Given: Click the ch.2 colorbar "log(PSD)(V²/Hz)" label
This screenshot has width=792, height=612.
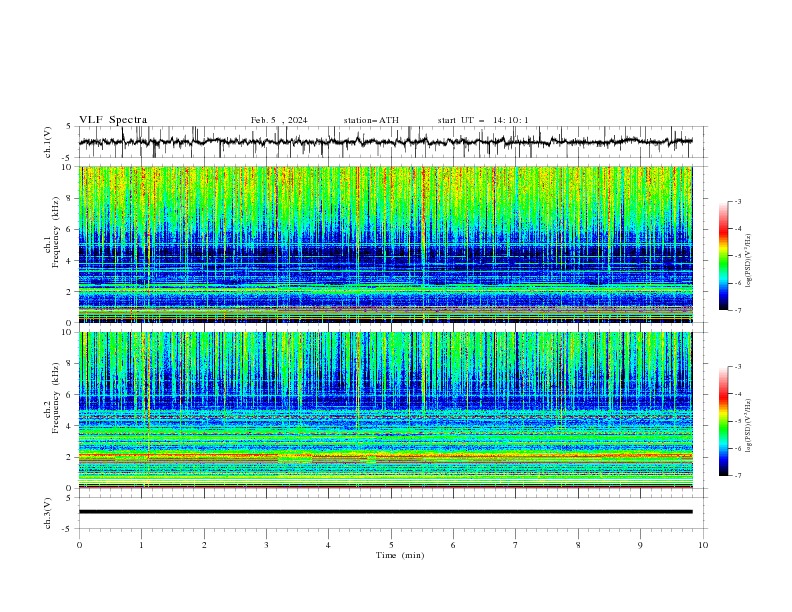Looking at the screenshot, I should [749, 425].
